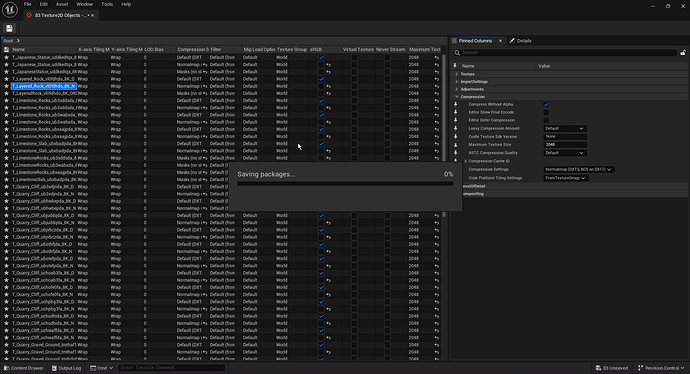Toggle pin for Editor Defer Compression
The width and height of the screenshot is (690, 374).
[455, 120]
